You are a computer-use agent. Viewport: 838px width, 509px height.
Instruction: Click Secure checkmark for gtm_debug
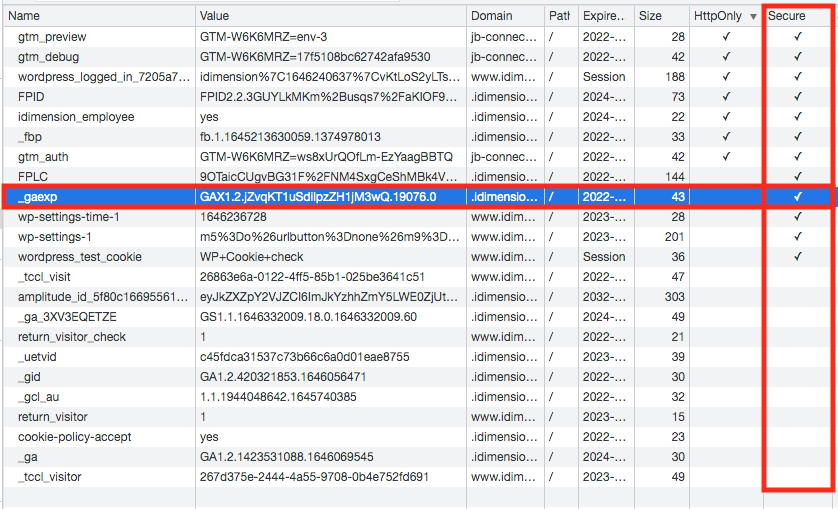[798, 57]
